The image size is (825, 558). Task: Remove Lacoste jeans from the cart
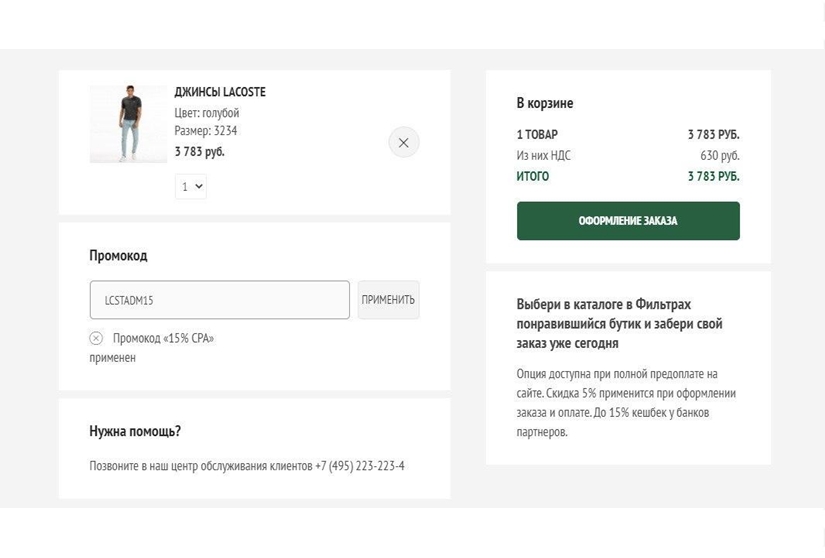(x=403, y=143)
